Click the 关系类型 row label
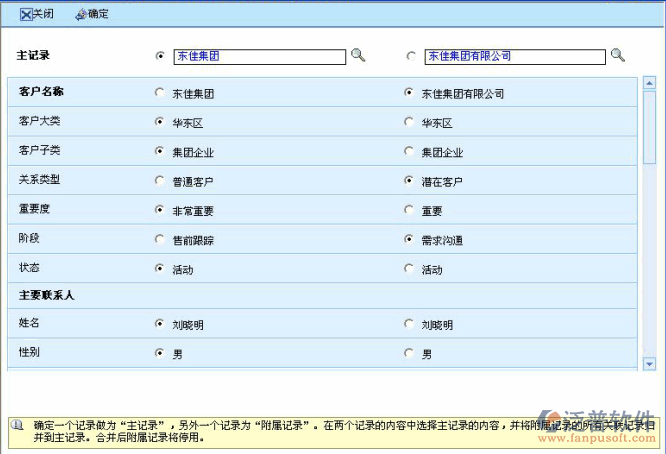 click(40, 179)
